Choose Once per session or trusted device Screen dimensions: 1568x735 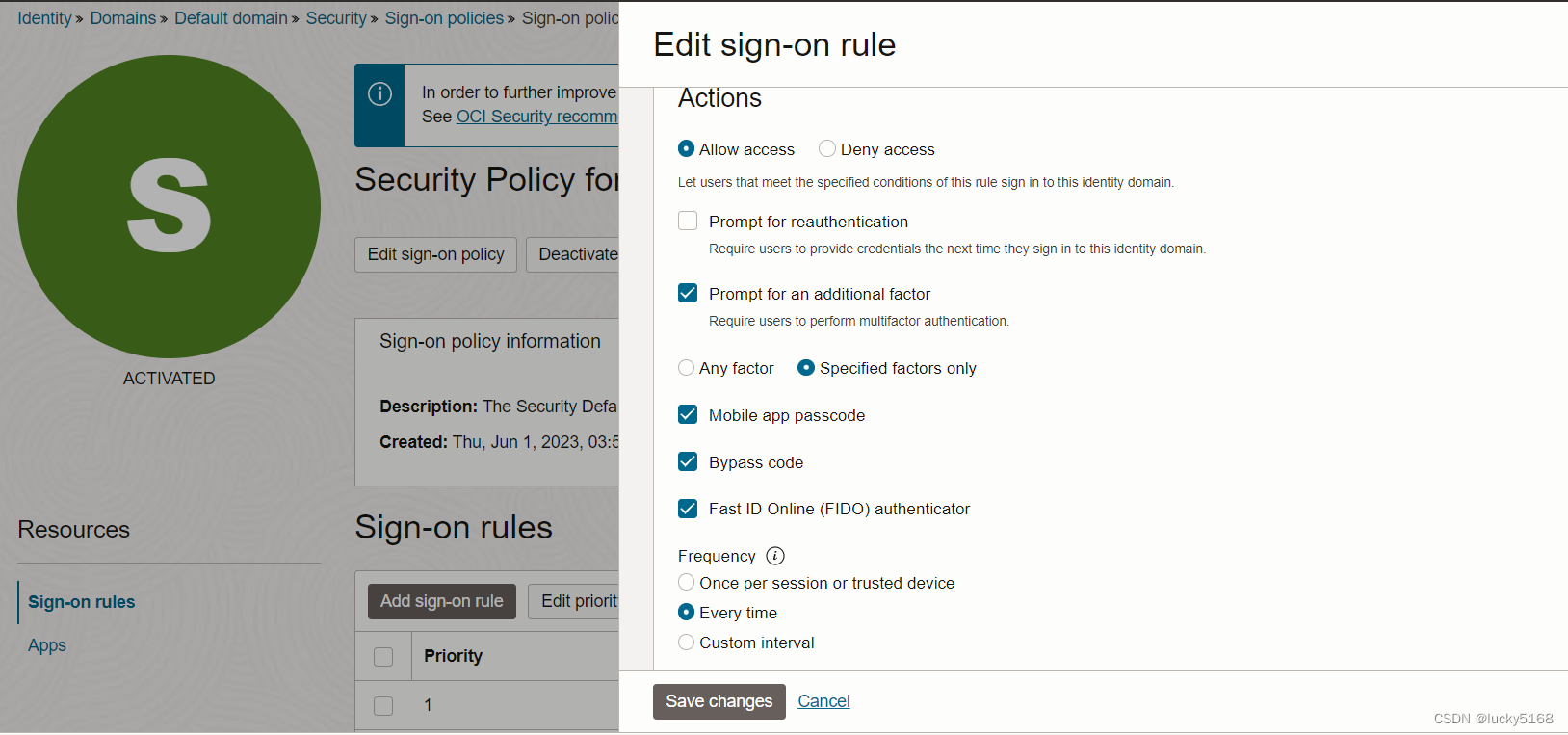pos(686,582)
